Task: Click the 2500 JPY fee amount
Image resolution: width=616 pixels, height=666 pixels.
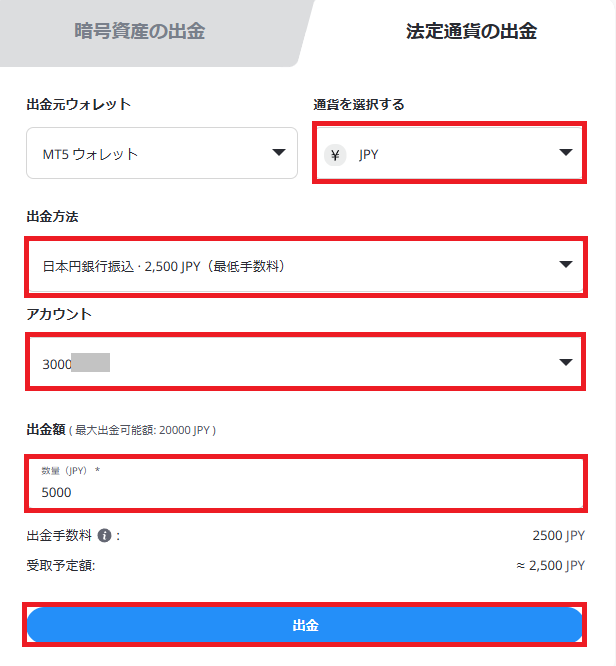Action: [559, 536]
